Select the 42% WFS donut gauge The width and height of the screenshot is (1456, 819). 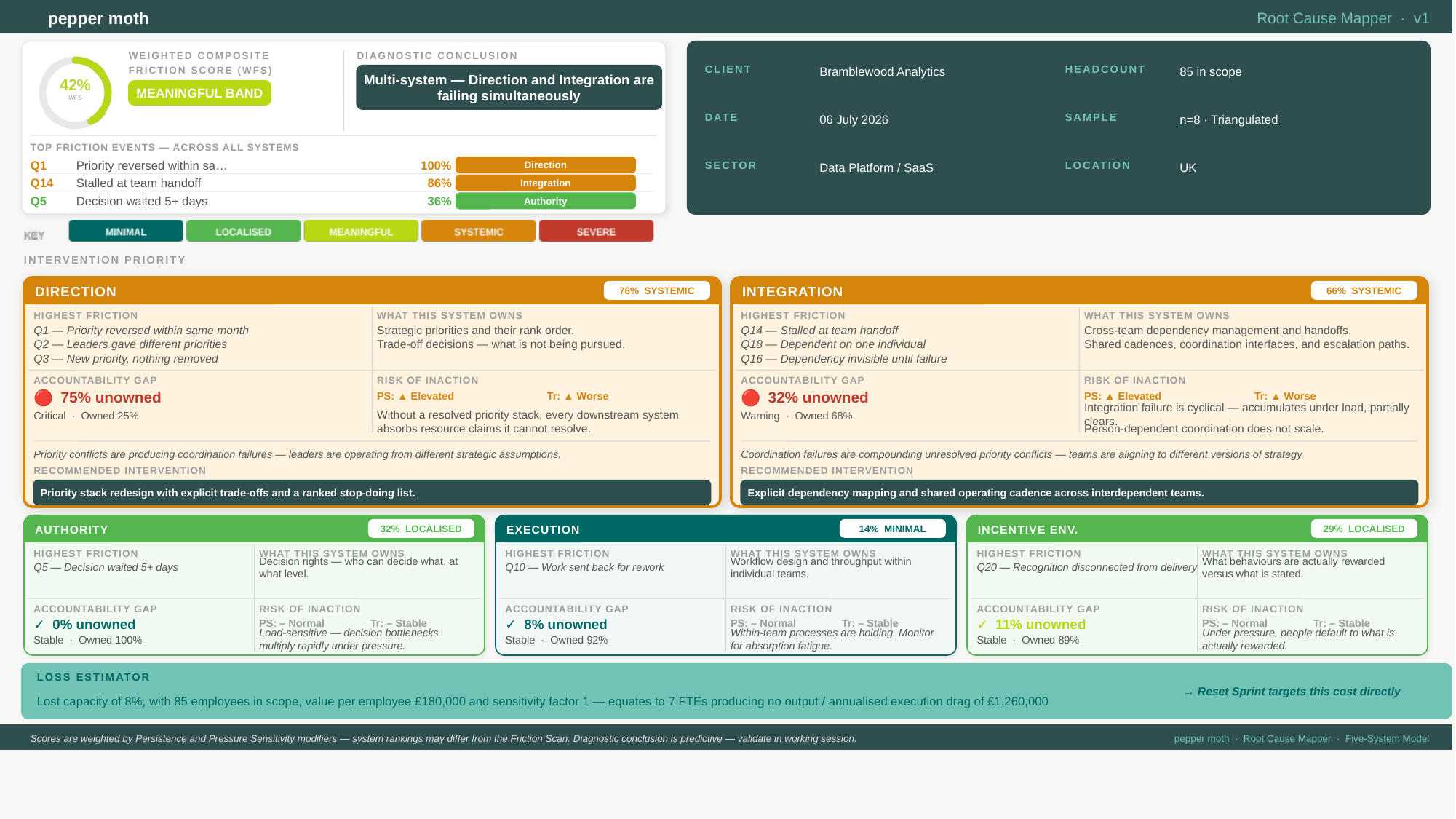(x=75, y=92)
